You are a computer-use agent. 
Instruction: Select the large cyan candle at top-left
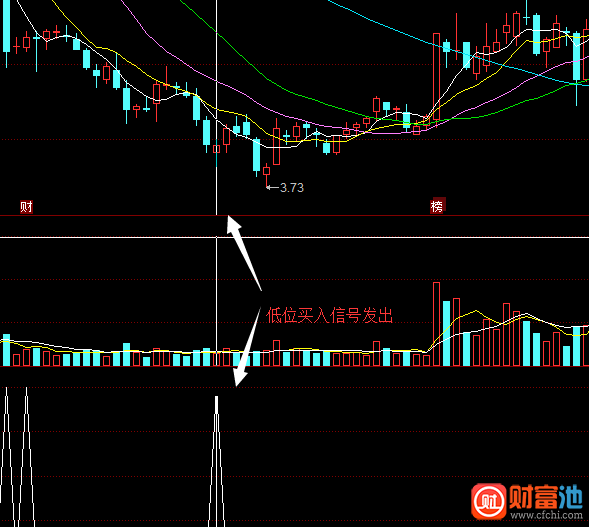6,26
